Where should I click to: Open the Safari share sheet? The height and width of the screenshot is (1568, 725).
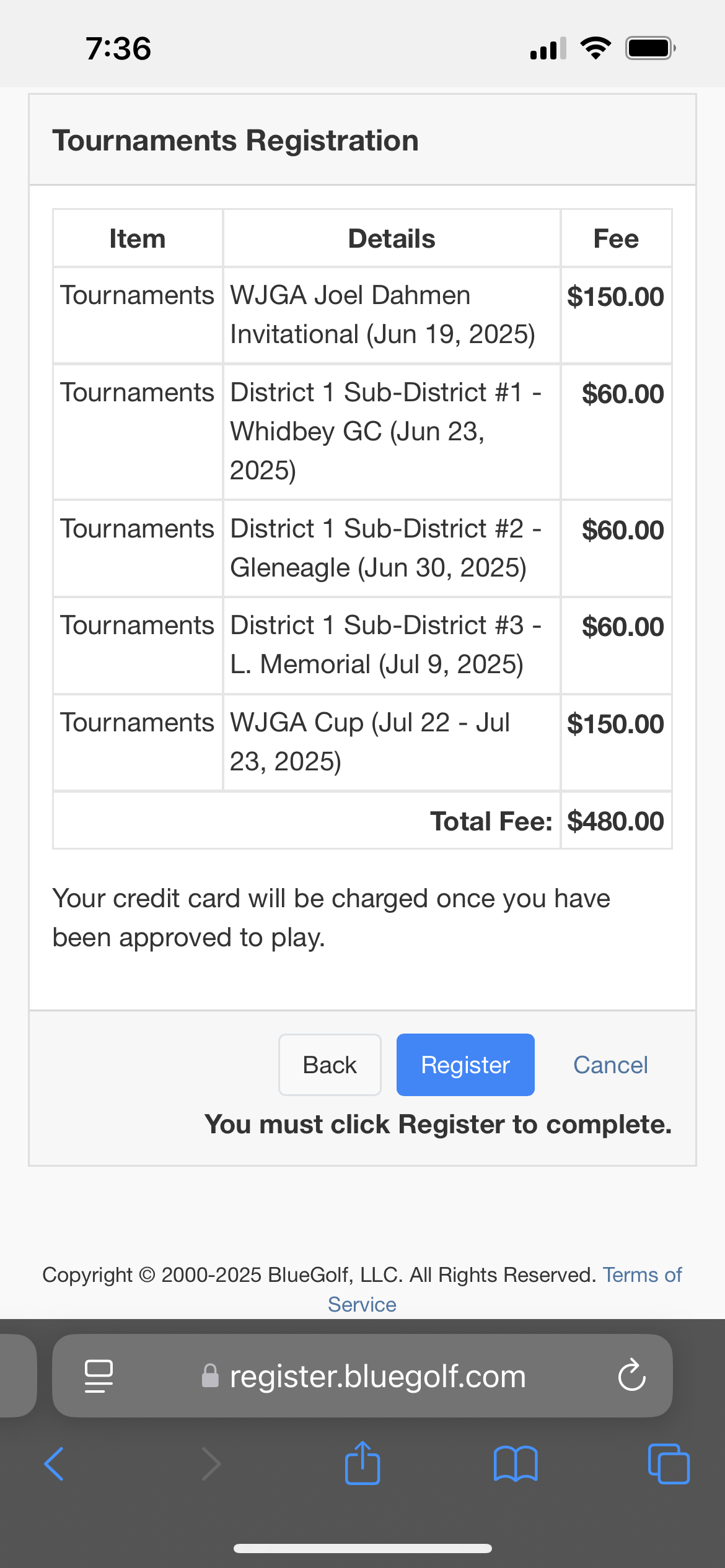click(x=362, y=1463)
